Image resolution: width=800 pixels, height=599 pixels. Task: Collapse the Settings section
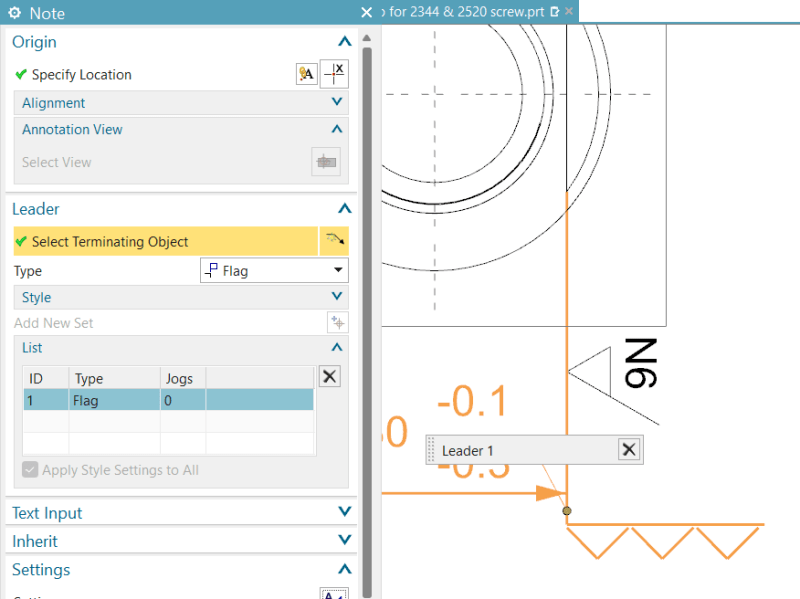point(345,569)
